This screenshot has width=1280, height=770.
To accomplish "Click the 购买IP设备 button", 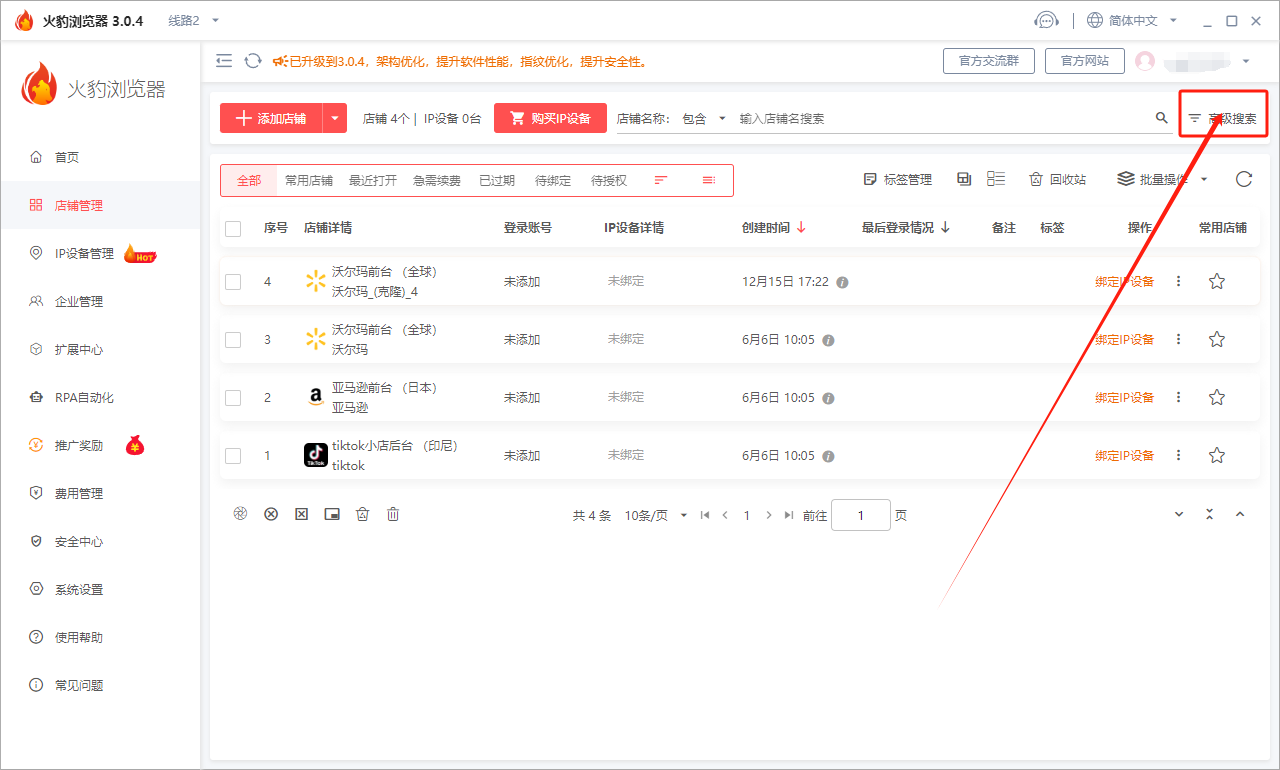I will click(x=550, y=118).
